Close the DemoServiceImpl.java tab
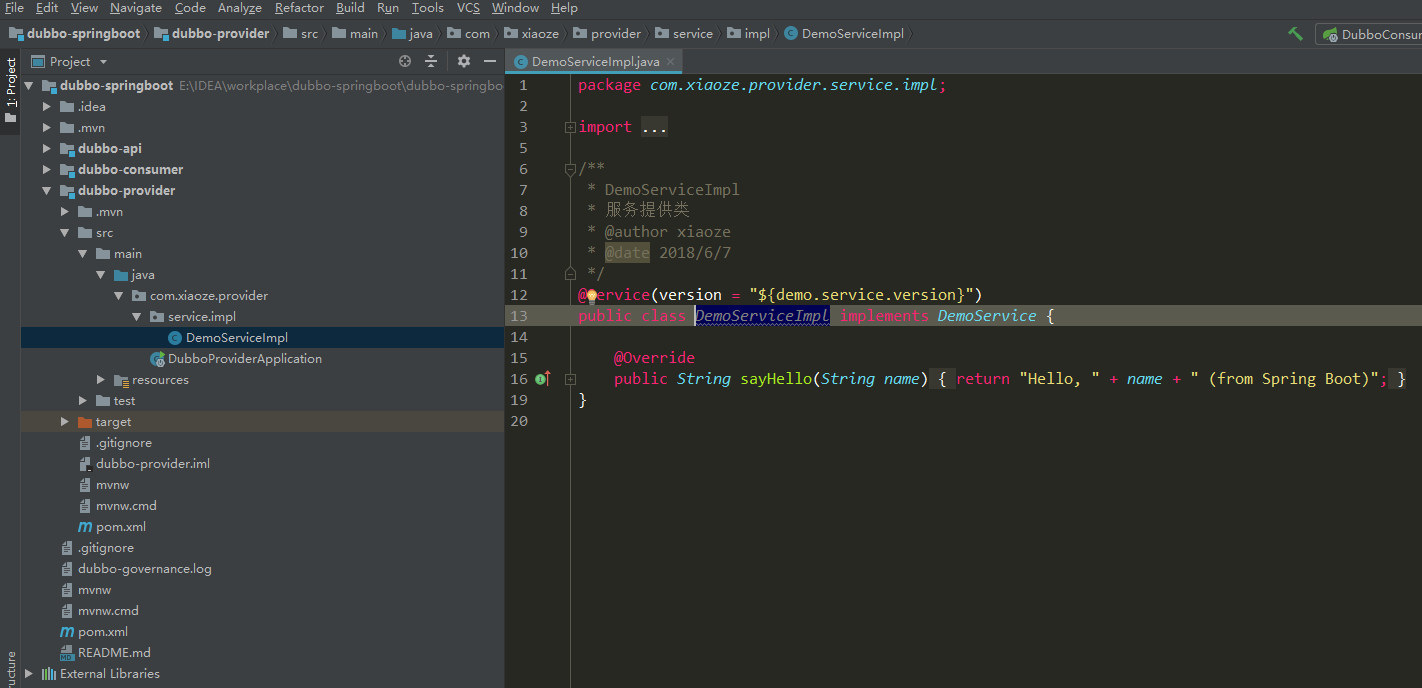The width and height of the screenshot is (1422, 688). 670,61
